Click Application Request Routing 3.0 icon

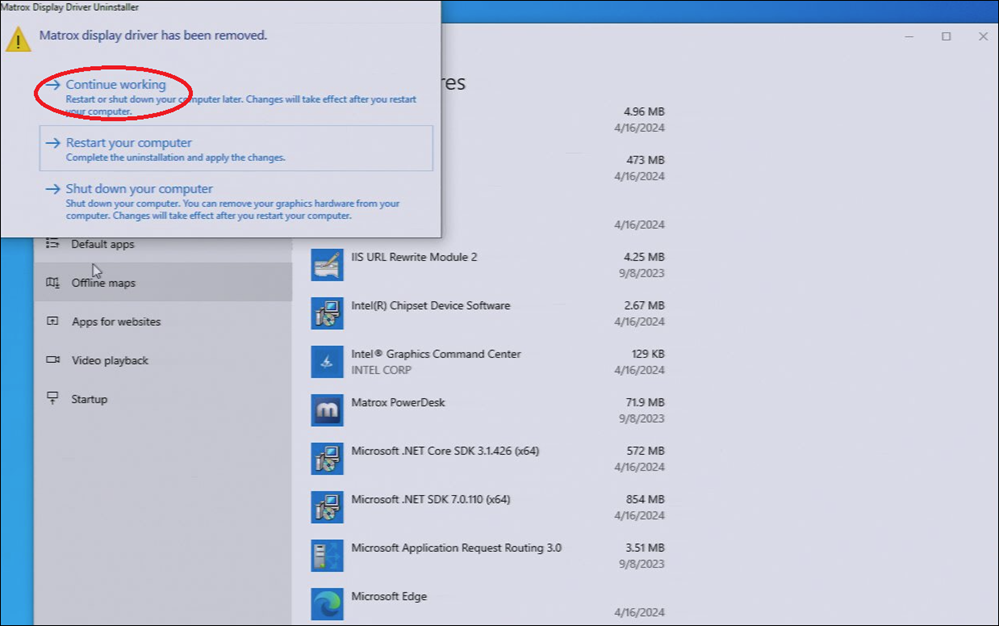coord(327,555)
